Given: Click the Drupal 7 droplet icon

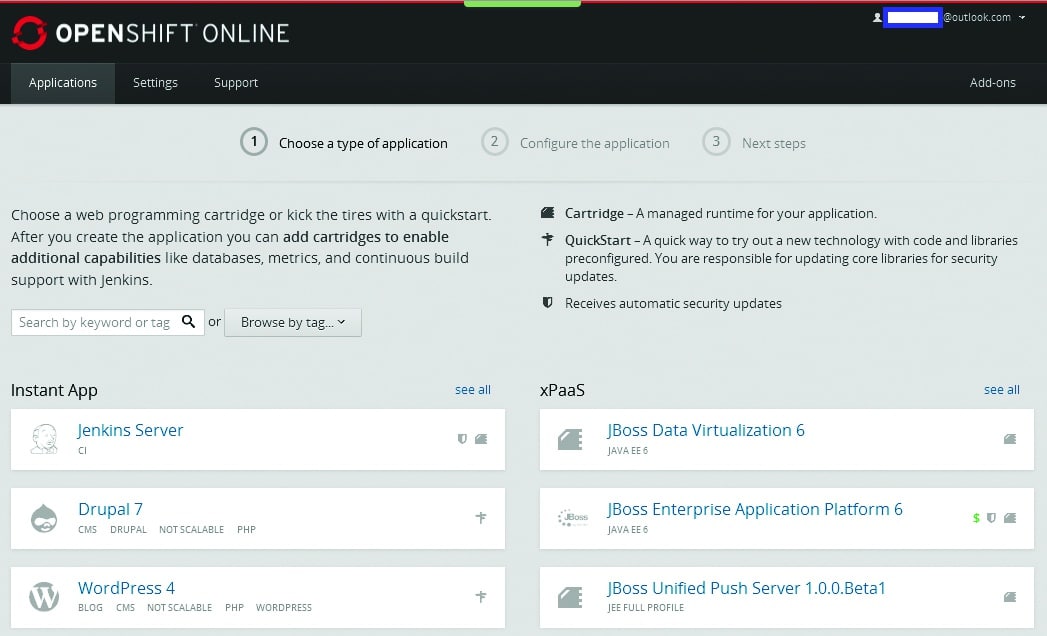Looking at the screenshot, I should point(44,518).
